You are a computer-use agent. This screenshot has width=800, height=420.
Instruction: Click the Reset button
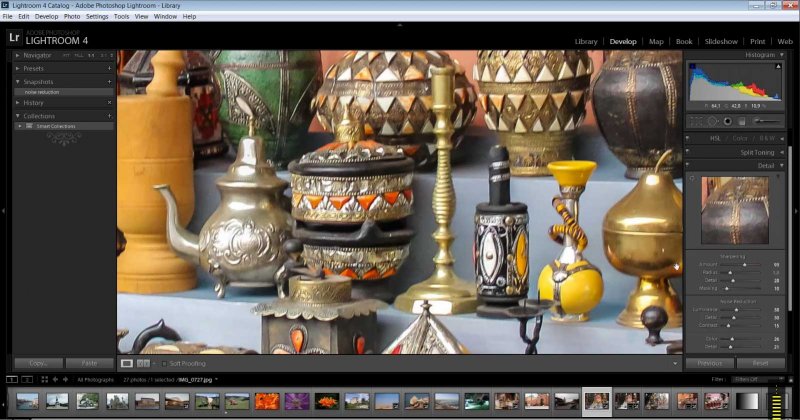760,363
